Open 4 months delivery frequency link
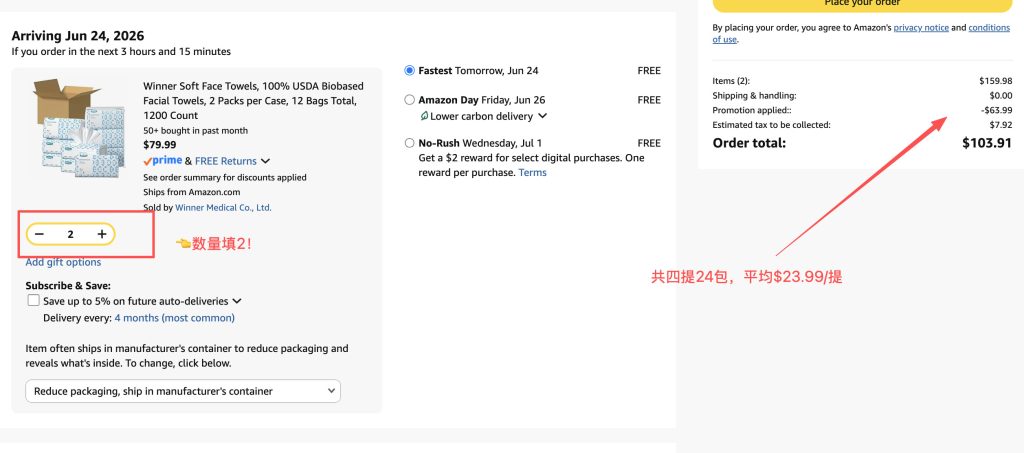Viewport: 1024px width, 453px height. [174, 318]
